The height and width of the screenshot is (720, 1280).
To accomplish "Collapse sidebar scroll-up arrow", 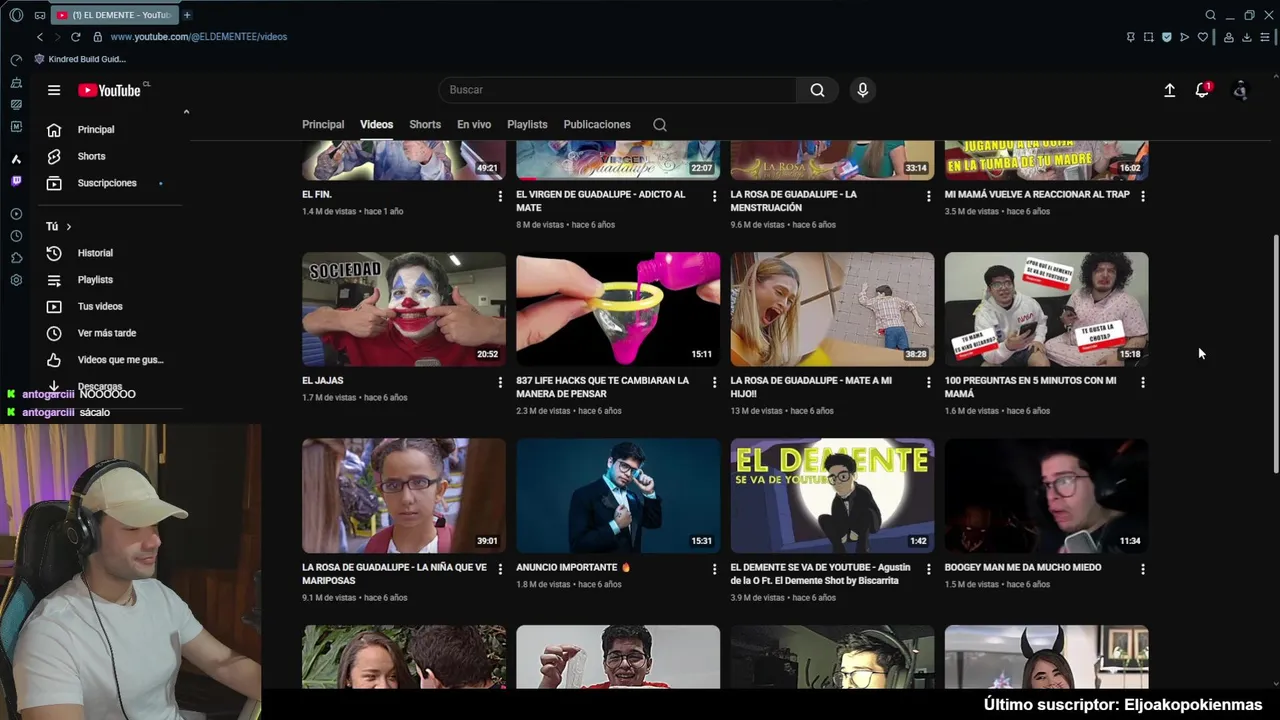I will pyautogui.click(x=186, y=112).
